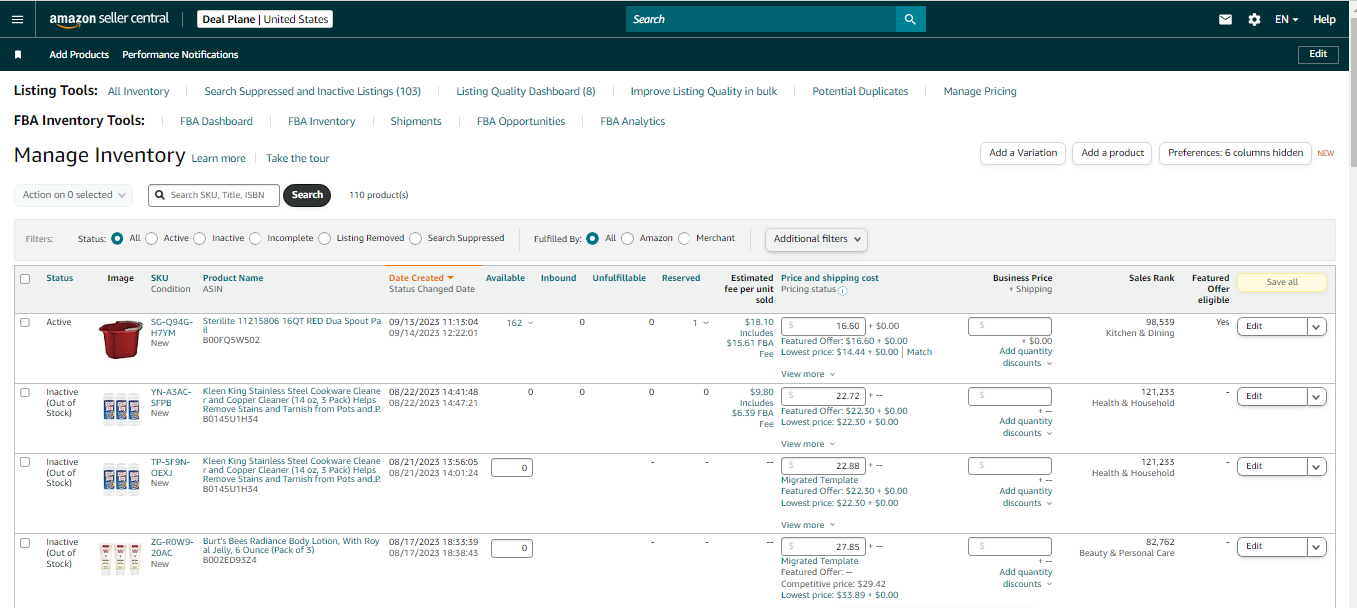The height and width of the screenshot is (608, 1357).
Task: Open the hamburger navigation menu
Action: coord(17,19)
